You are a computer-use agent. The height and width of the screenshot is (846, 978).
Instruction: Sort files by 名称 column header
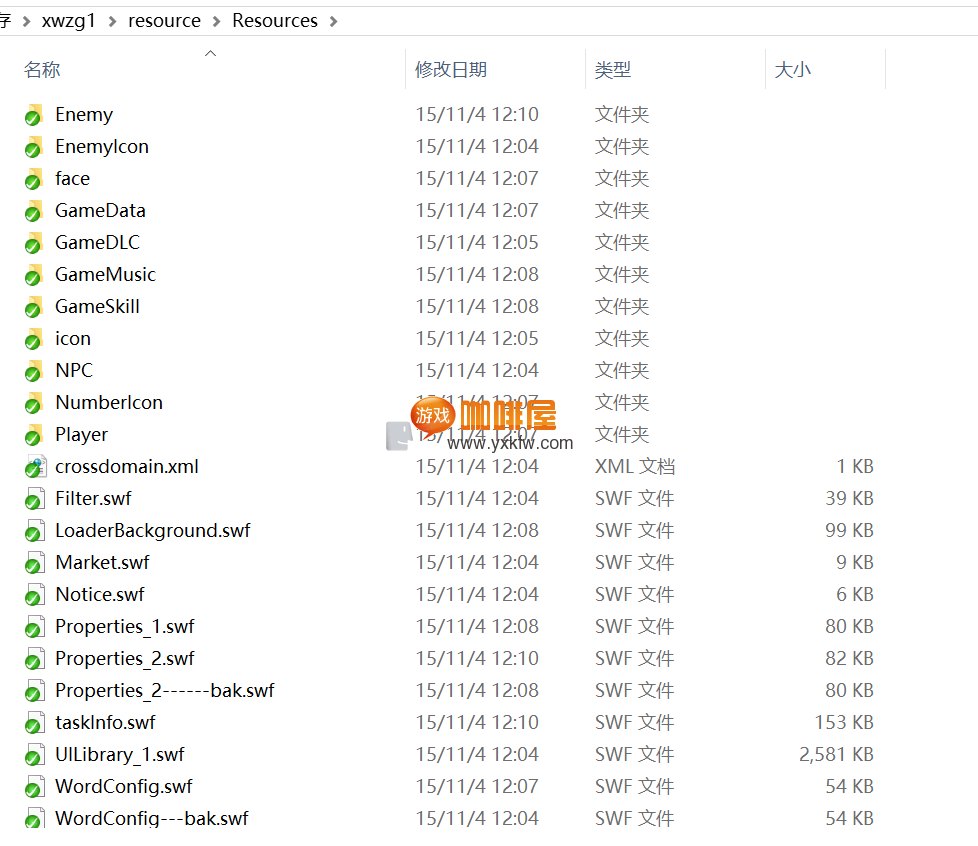coord(42,70)
